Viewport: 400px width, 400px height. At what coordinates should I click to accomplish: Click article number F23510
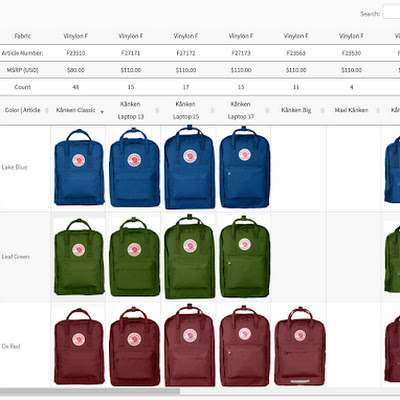(76, 53)
